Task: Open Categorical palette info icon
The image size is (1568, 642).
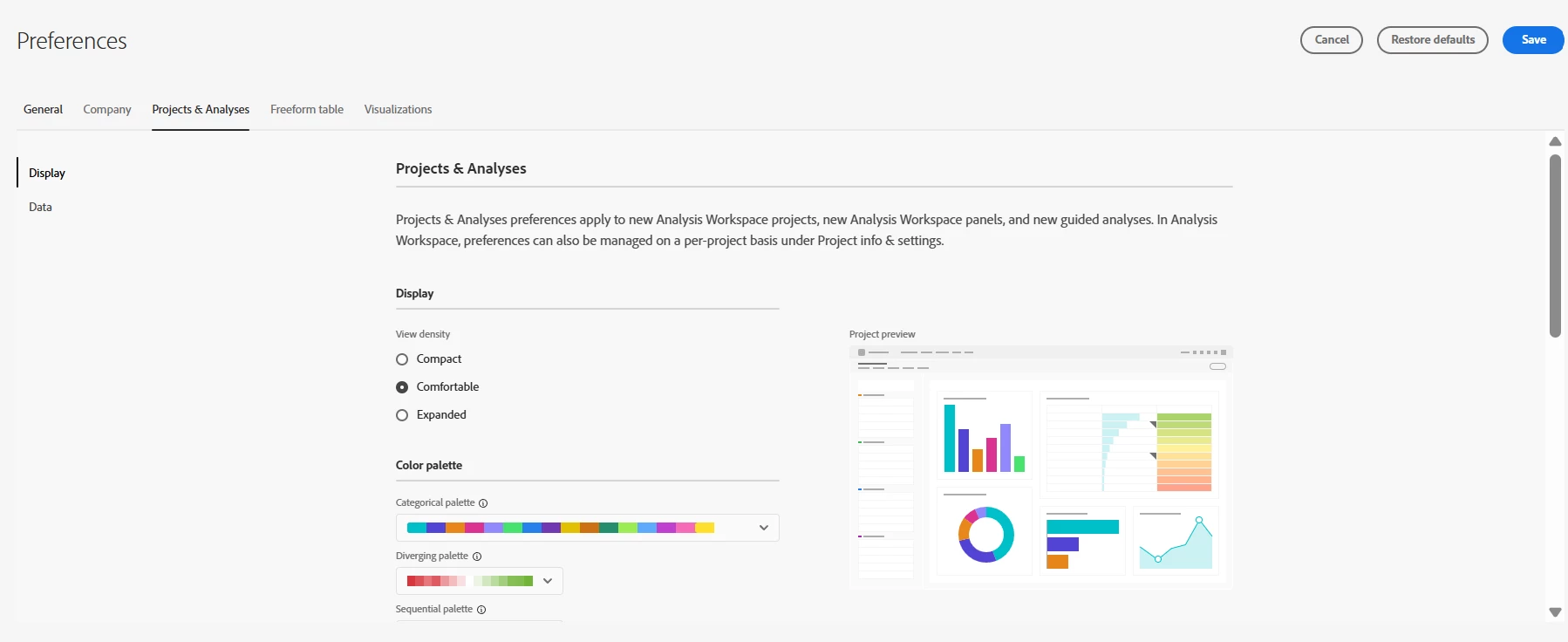Action: tap(483, 503)
